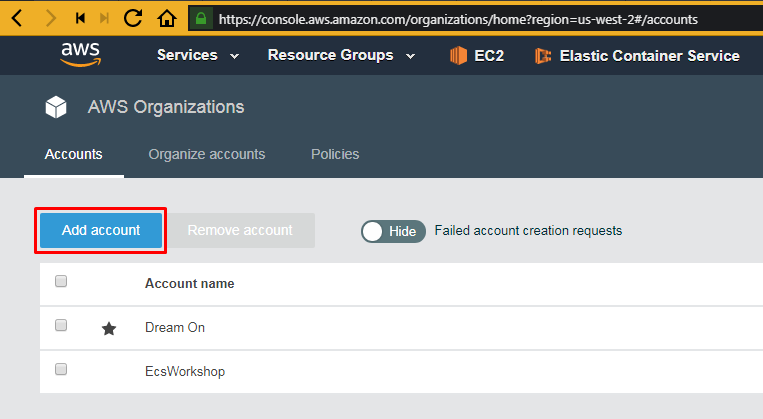Click the Add account button
The height and width of the screenshot is (419, 763).
coord(101,230)
